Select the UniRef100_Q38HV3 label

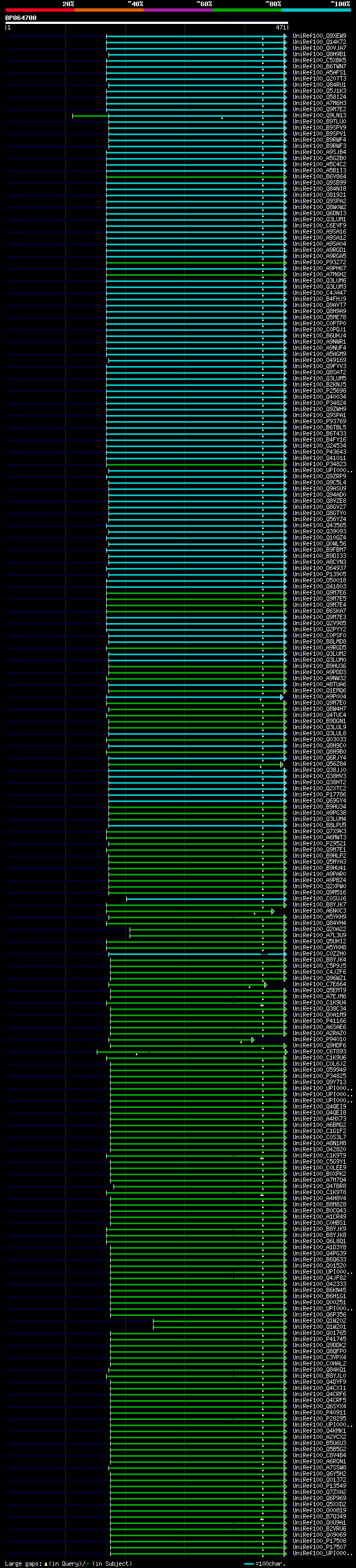pyautogui.click(x=319, y=776)
